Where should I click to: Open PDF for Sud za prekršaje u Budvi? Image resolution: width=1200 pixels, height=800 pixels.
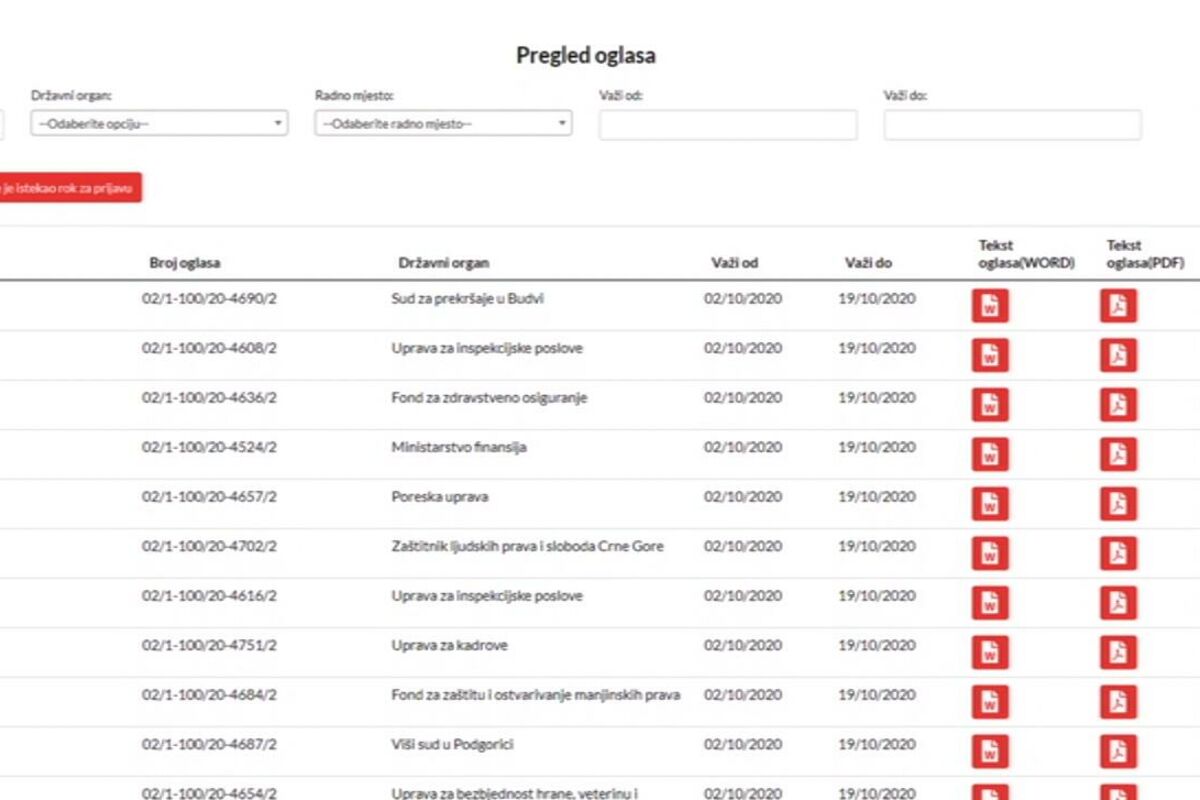(1118, 306)
